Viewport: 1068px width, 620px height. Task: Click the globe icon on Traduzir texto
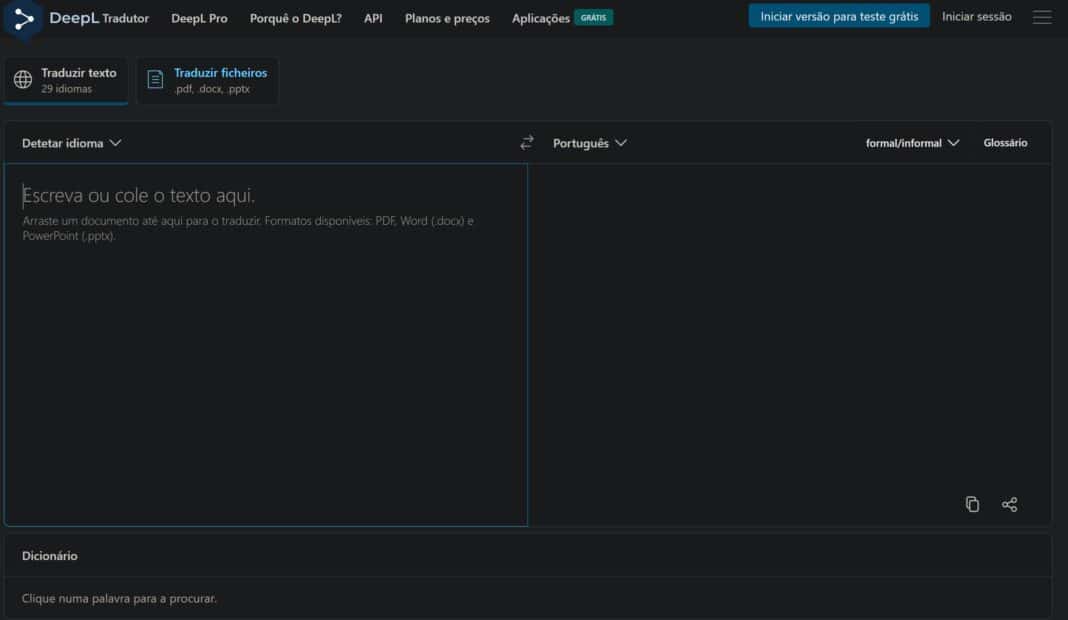(23, 80)
